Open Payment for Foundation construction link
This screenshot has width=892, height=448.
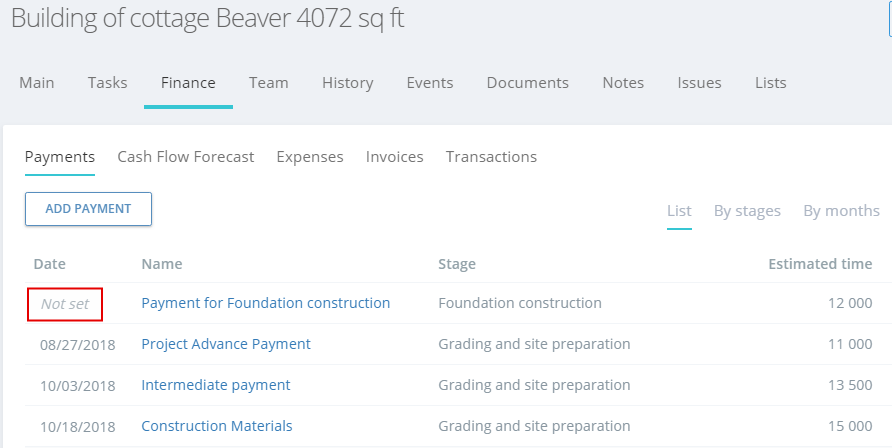tap(266, 303)
